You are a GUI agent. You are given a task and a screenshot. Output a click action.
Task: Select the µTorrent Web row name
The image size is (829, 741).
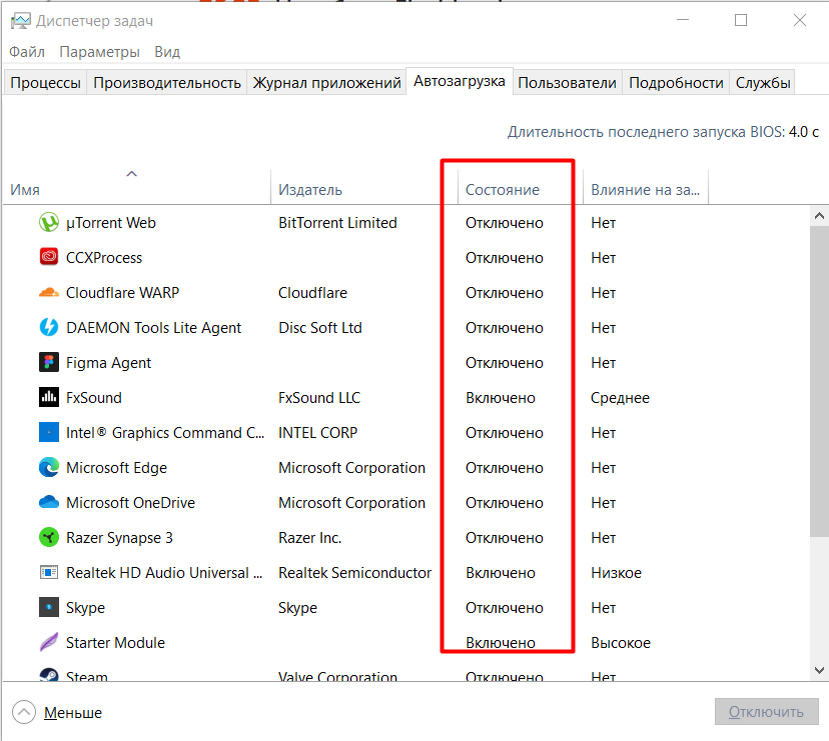pos(111,223)
